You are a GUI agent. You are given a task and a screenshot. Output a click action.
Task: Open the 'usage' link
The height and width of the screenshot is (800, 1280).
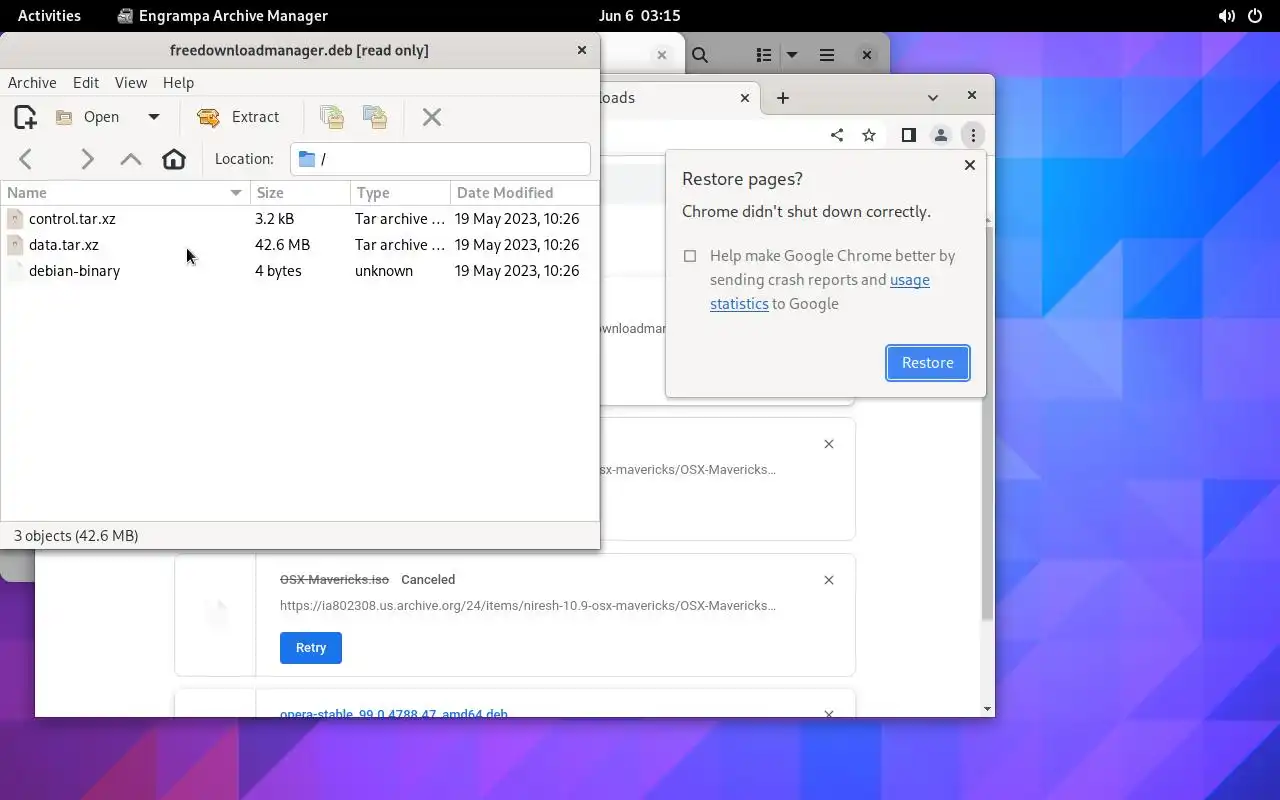pyautogui.click(x=910, y=280)
